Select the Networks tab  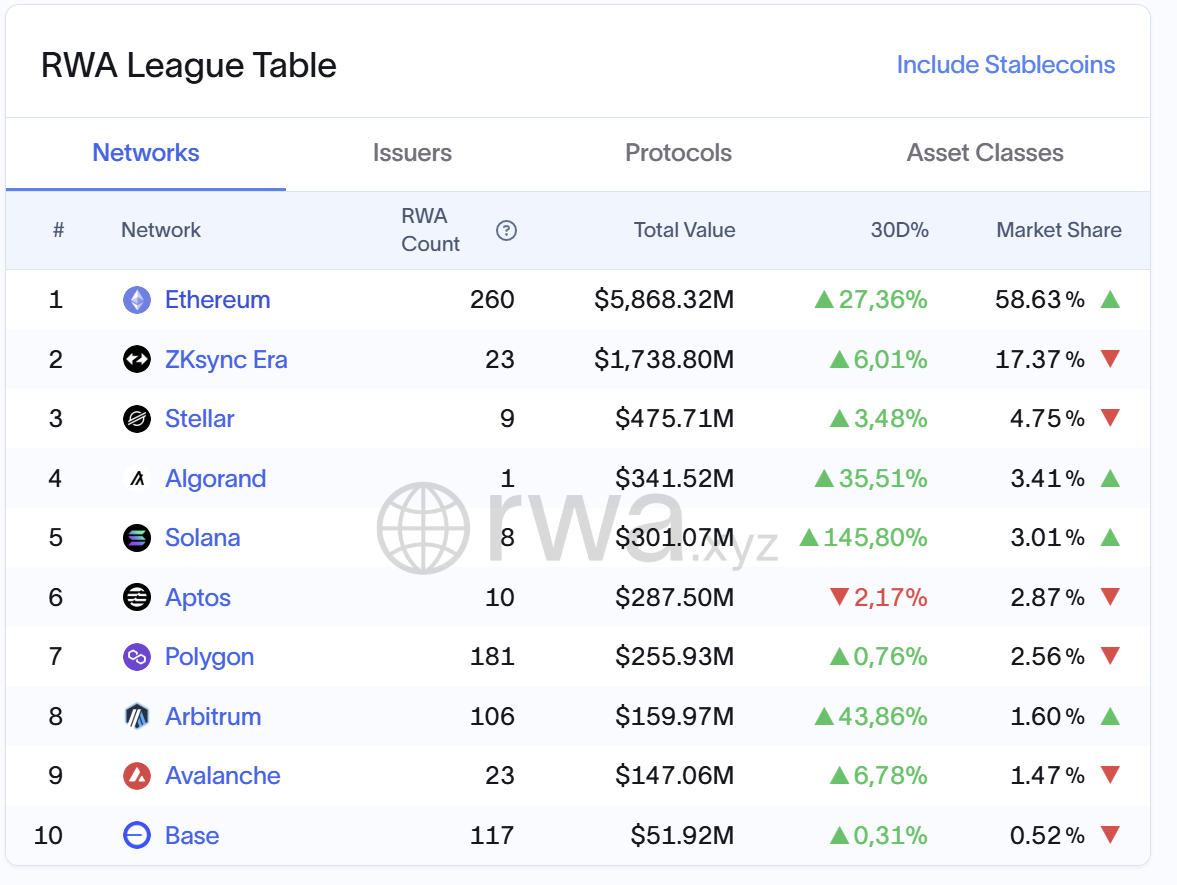tap(146, 153)
